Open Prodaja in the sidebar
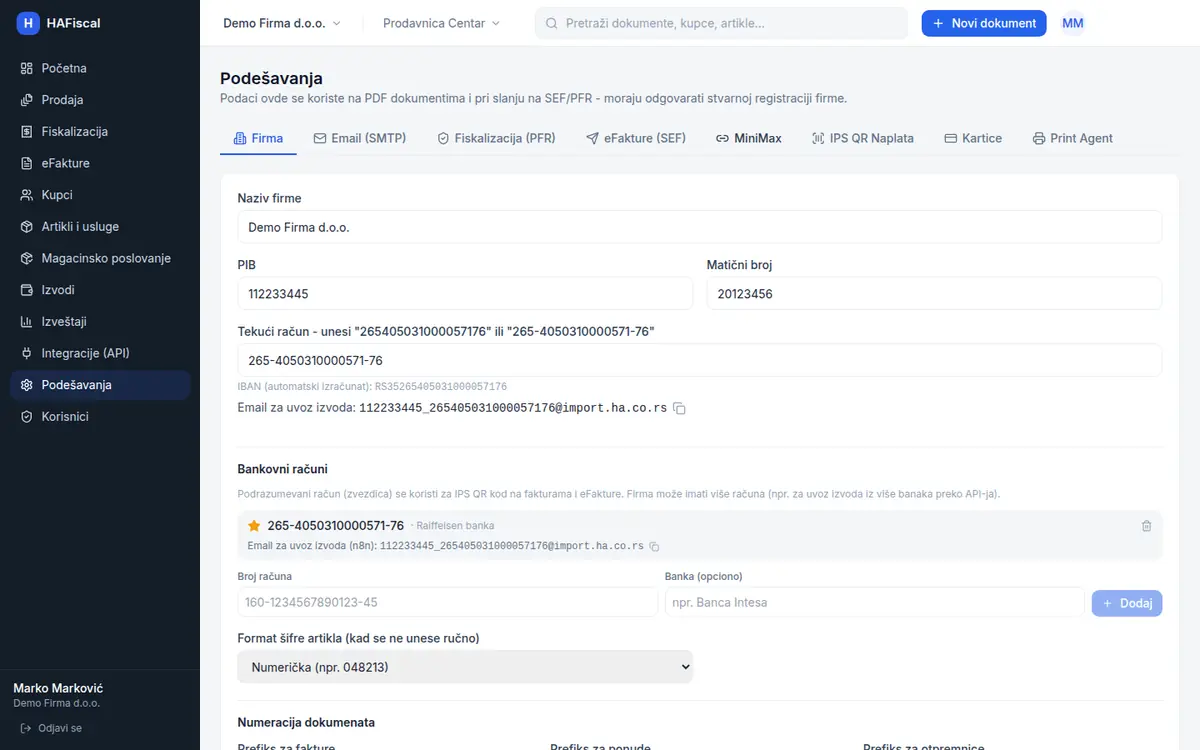 coord(100,100)
